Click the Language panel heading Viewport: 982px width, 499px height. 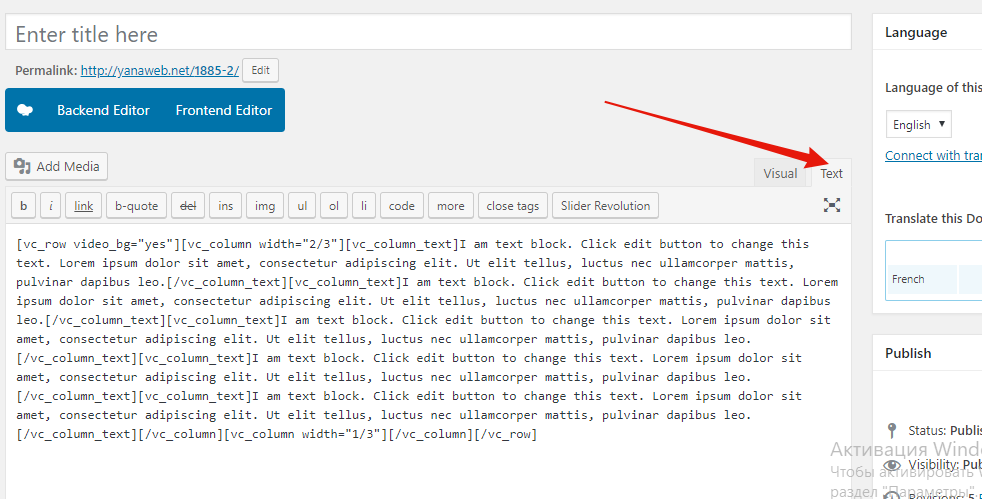(916, 33)
